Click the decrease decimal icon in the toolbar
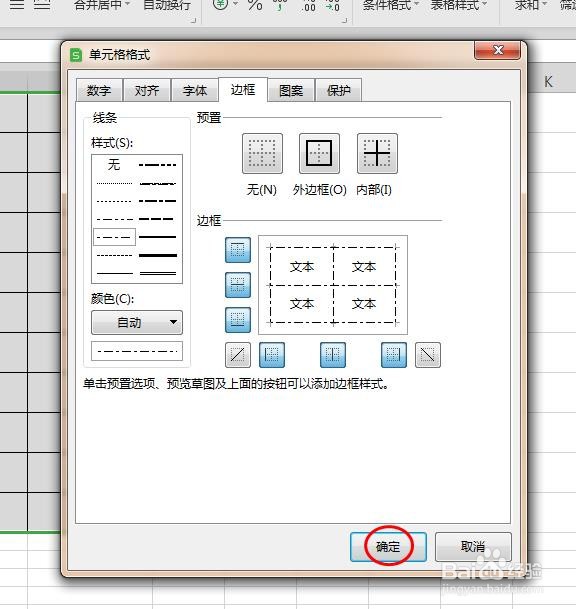The width and height of the screenshot is (576, 609). pyautogui.click(x=332, y=5)
